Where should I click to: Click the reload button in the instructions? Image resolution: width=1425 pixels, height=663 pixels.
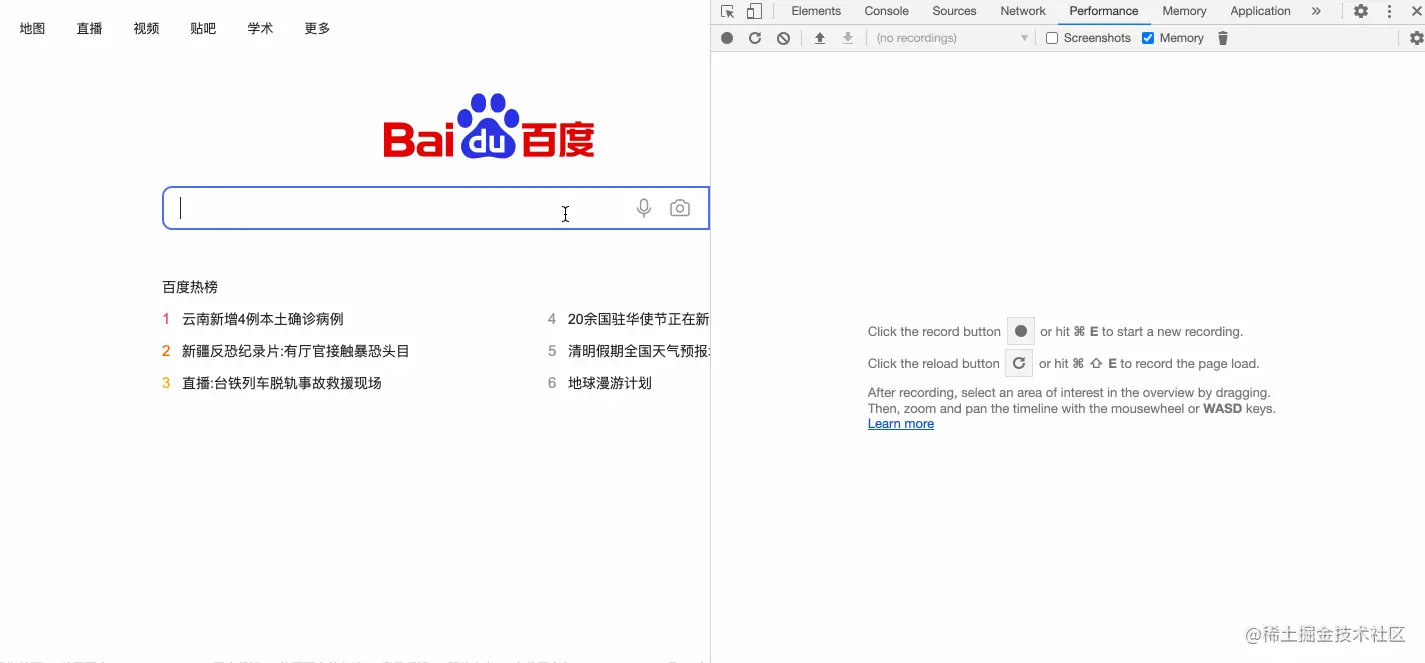1019,363
